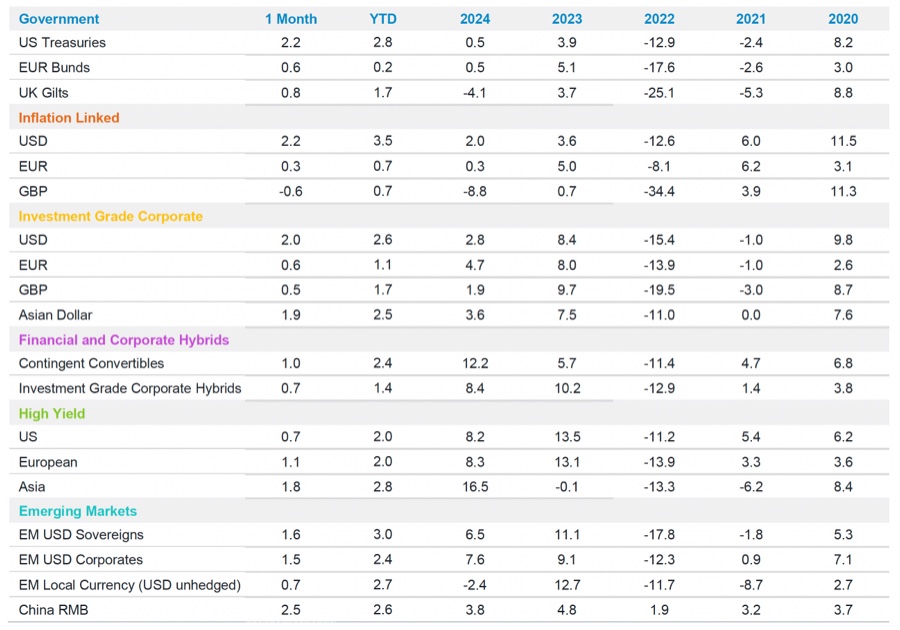Select the US Treasuries row label
Viewport: 900px width, 630px height.
[60, 43]
